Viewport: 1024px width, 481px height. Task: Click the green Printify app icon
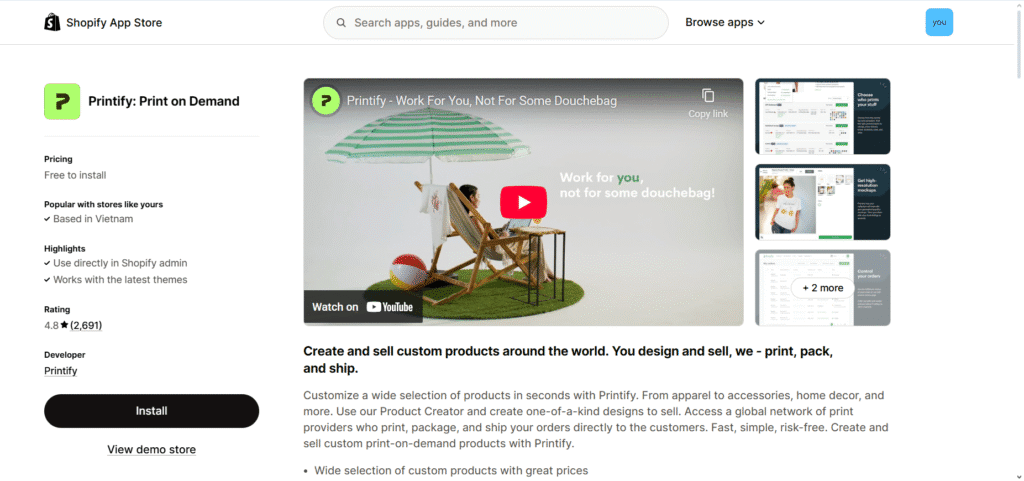click(62, 101)
